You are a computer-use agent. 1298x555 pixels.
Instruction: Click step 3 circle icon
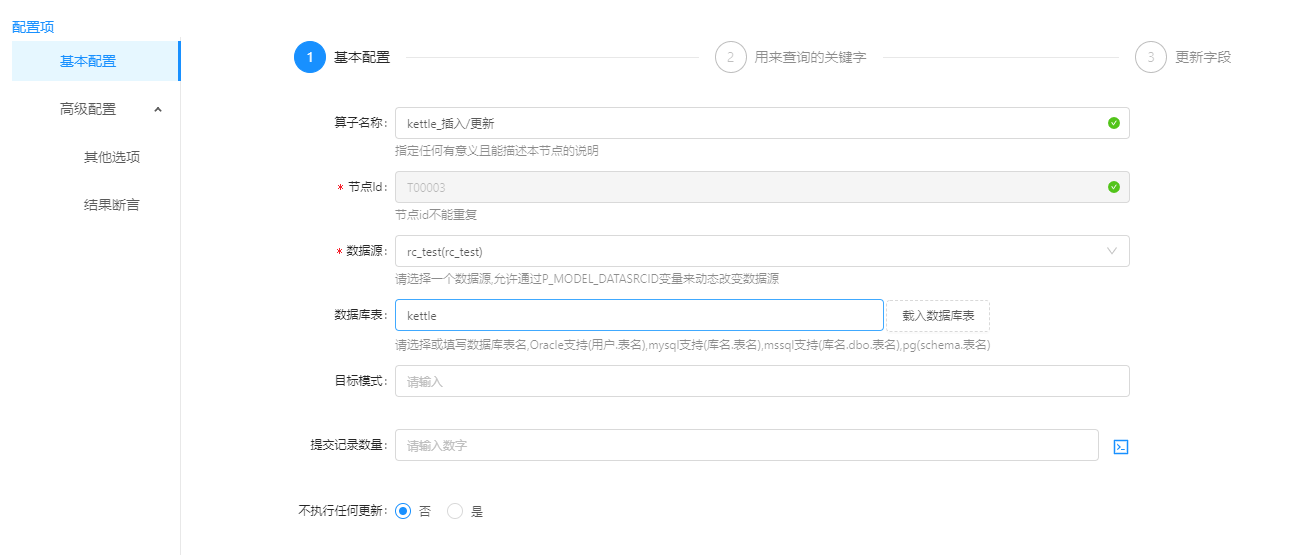tap(1151, 57)
